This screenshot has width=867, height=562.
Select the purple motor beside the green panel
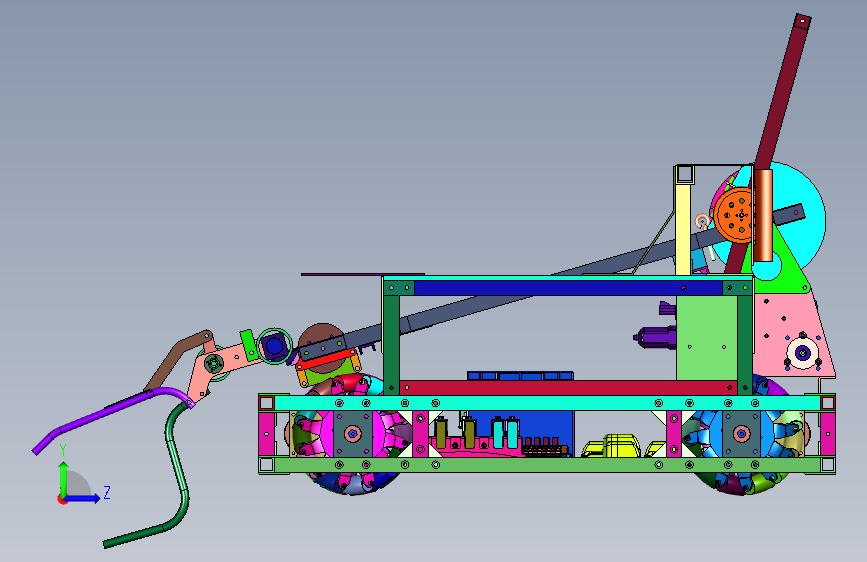[x=655, y=337]
